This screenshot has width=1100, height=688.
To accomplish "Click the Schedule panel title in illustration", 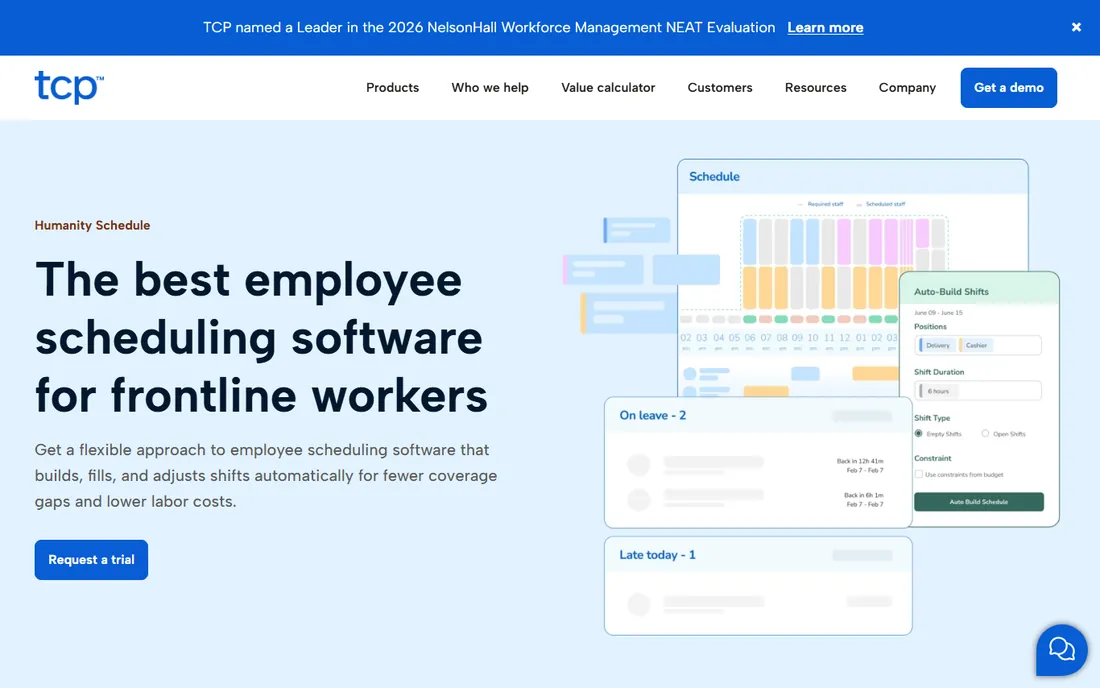I will point(713,177).
